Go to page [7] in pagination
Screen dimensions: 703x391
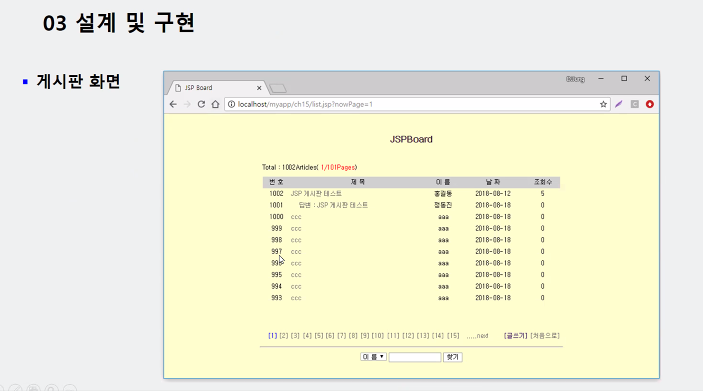(342, 335)
